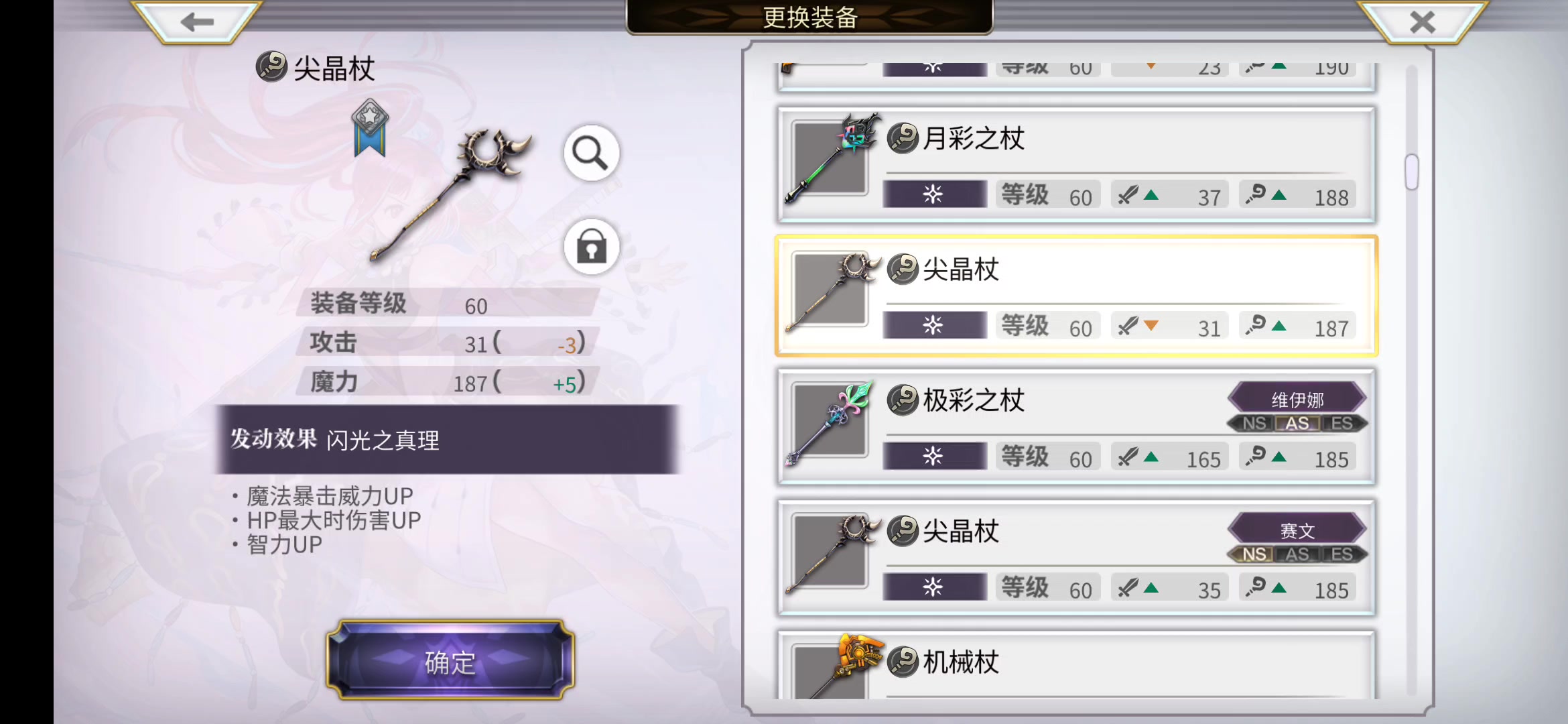Tap the scrollbar handle in equipment list
1568x724 pixels.
(x=1411, y=172)
